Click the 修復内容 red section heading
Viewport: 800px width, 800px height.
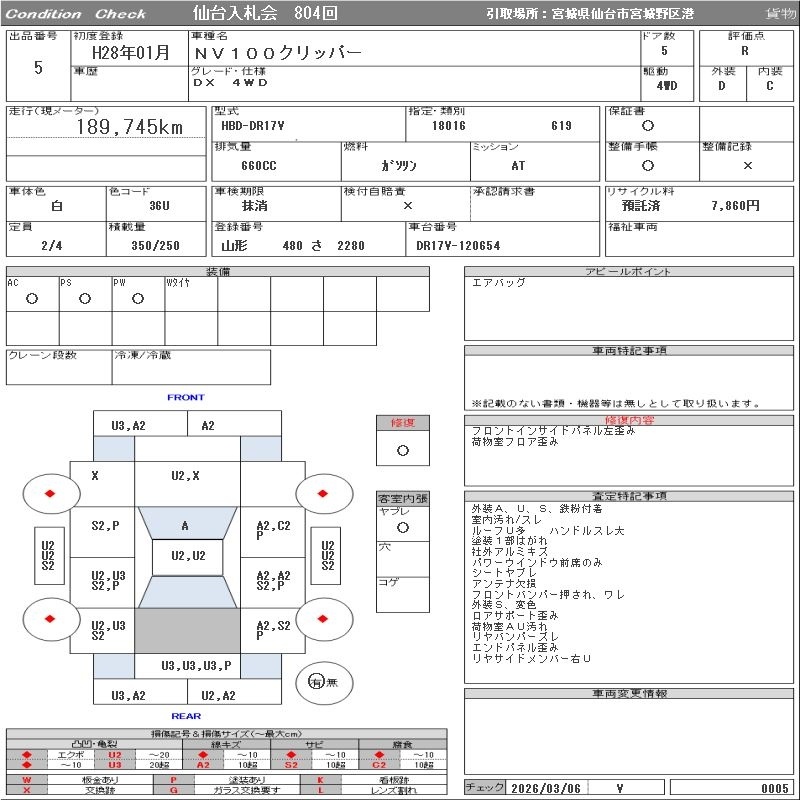(629, 421)
